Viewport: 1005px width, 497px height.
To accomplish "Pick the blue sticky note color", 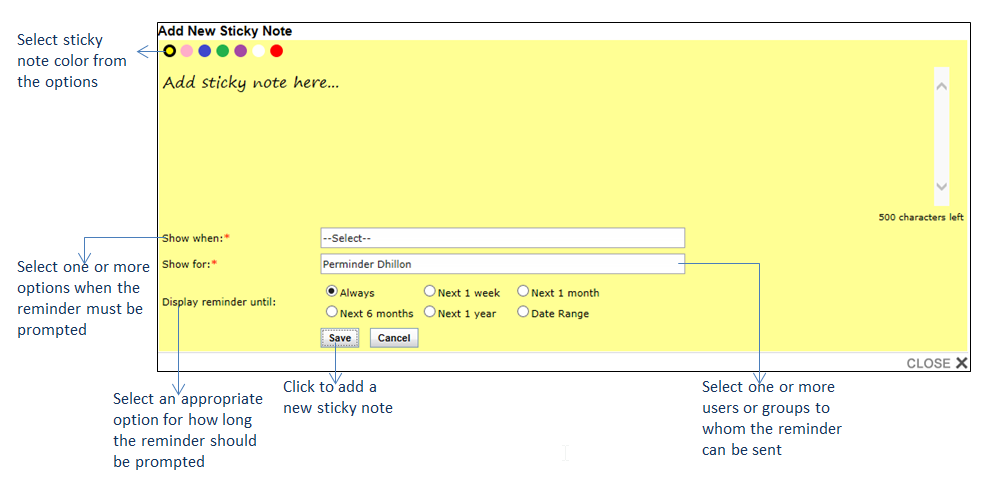I will coord(204,51).
